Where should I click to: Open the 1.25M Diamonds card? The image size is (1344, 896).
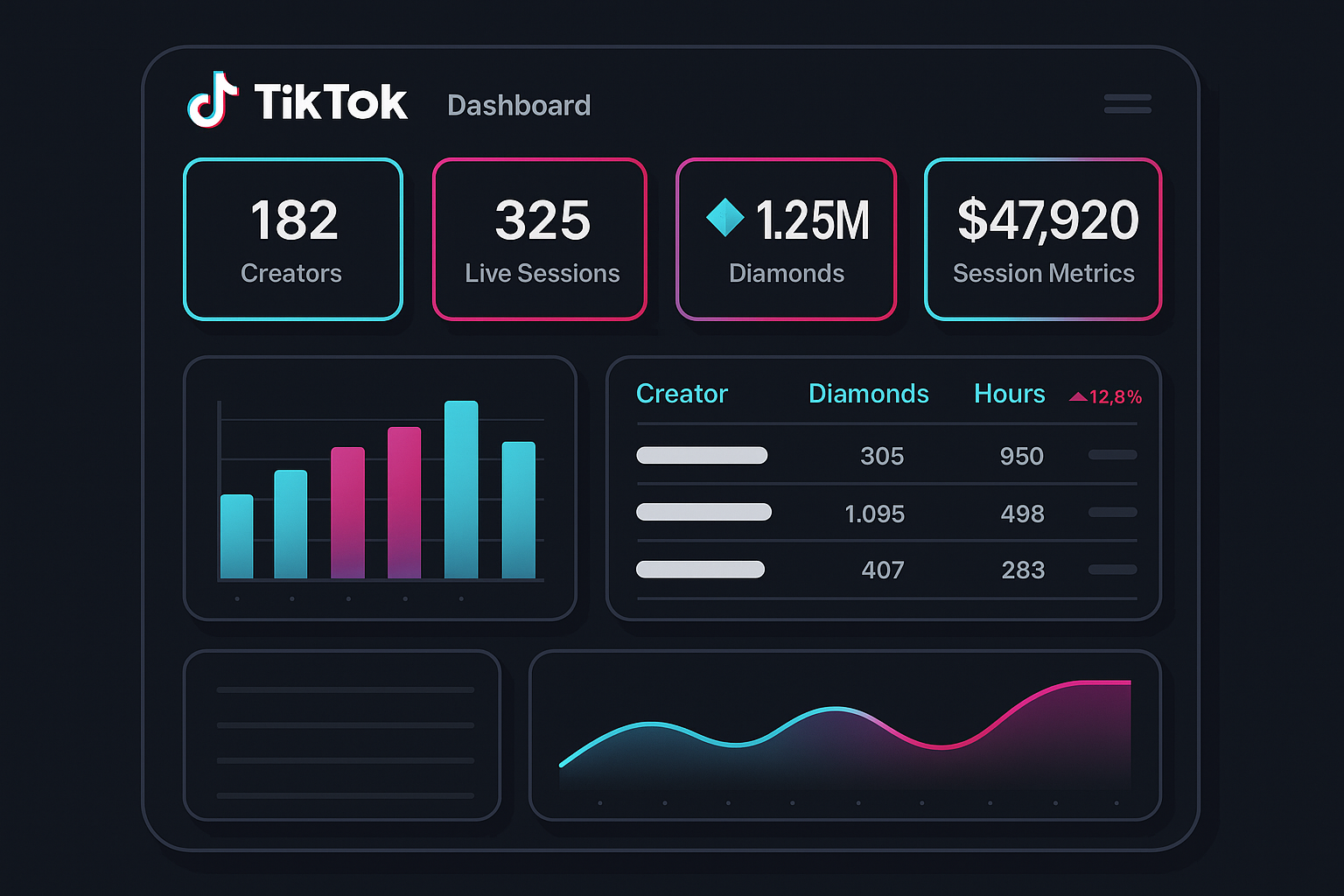coord(786,239)
